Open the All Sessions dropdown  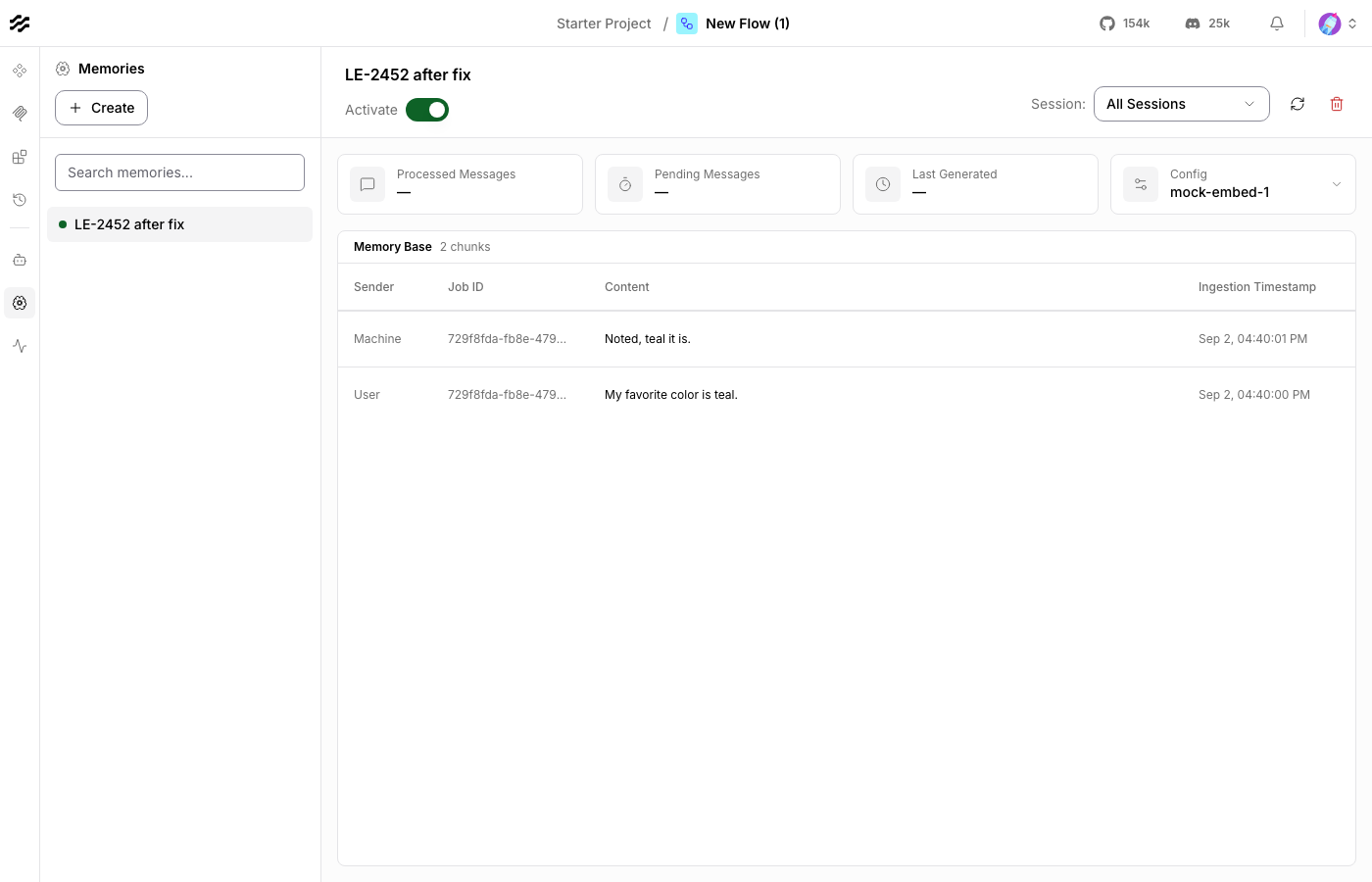point(1181,104)
